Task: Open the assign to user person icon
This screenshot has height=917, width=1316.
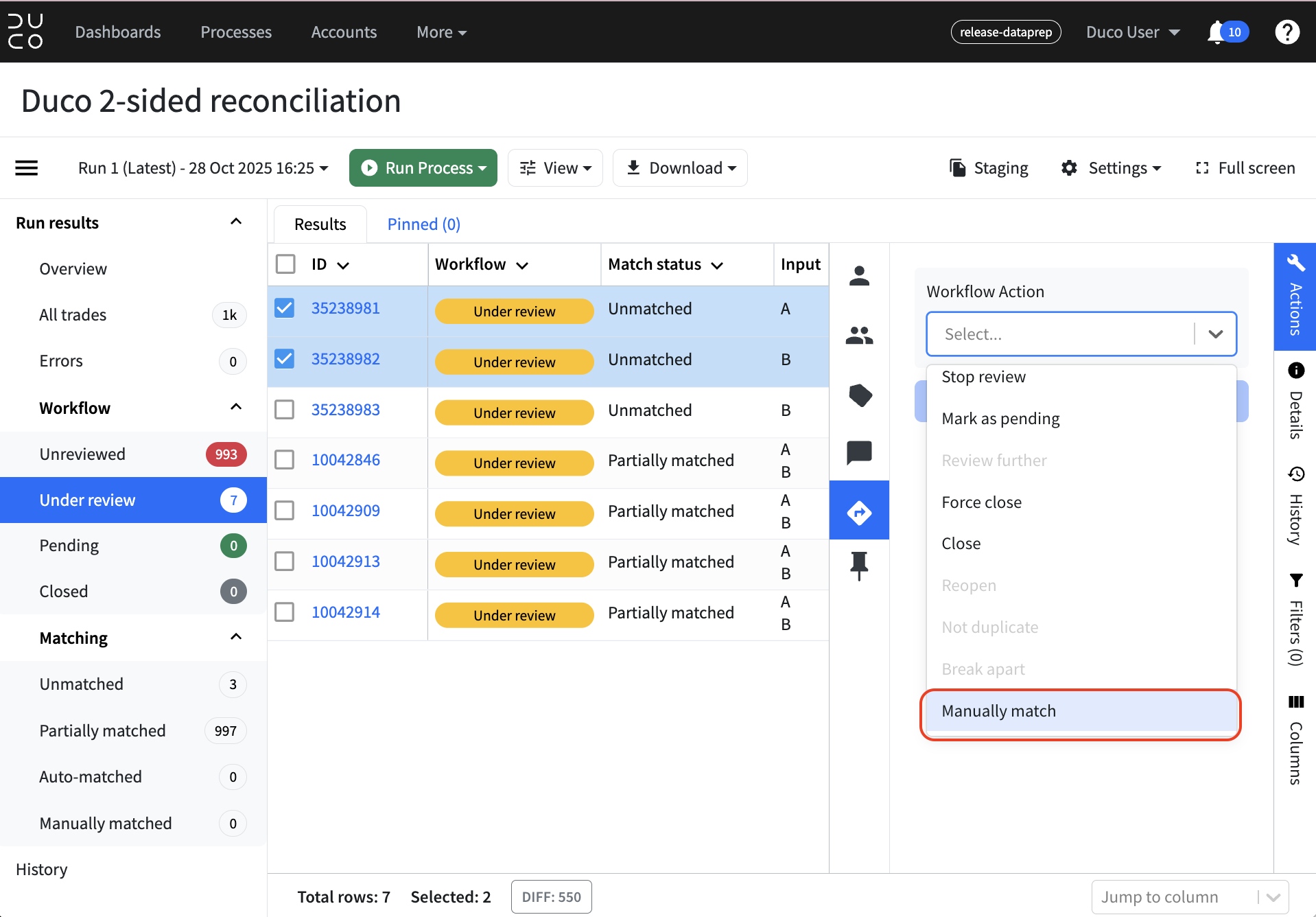Action: point(859,276)
